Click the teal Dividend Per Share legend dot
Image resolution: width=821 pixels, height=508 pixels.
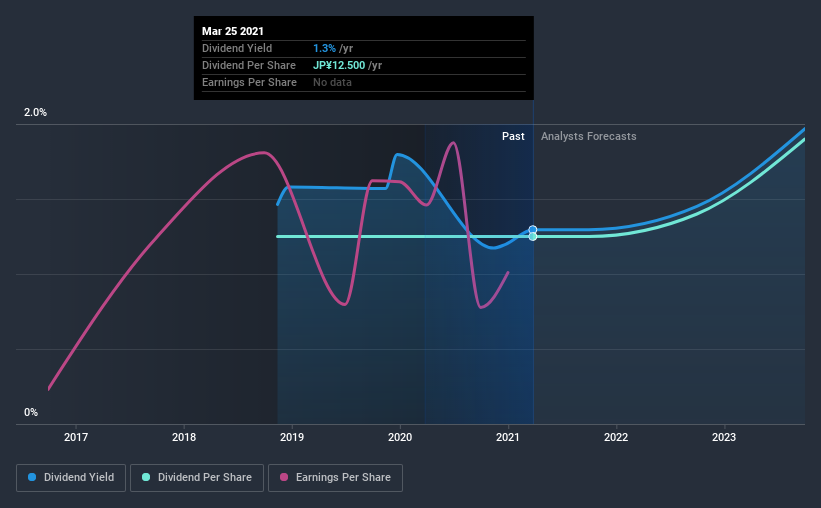point(146,477)
